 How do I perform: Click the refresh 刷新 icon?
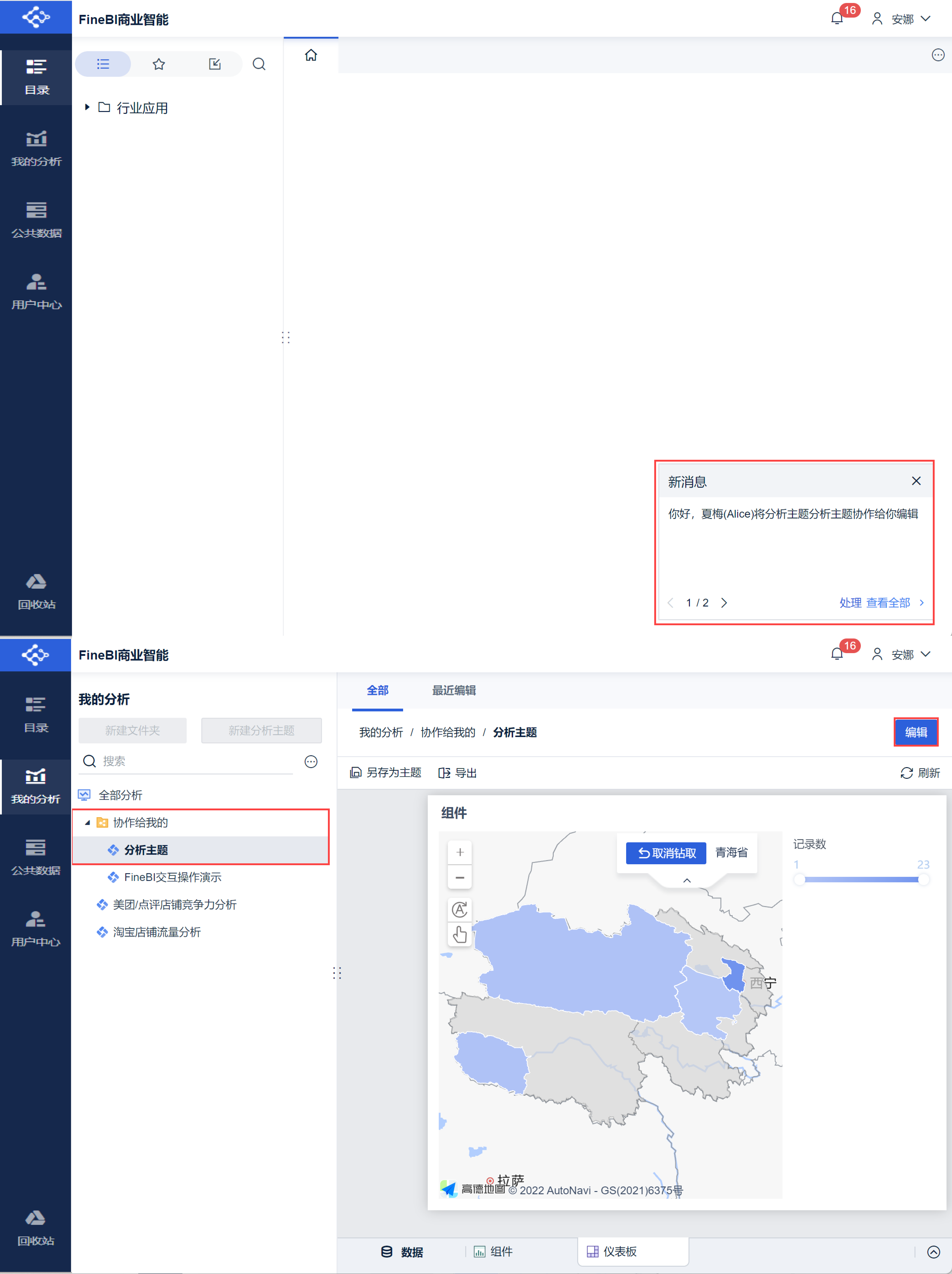(907, 773)
